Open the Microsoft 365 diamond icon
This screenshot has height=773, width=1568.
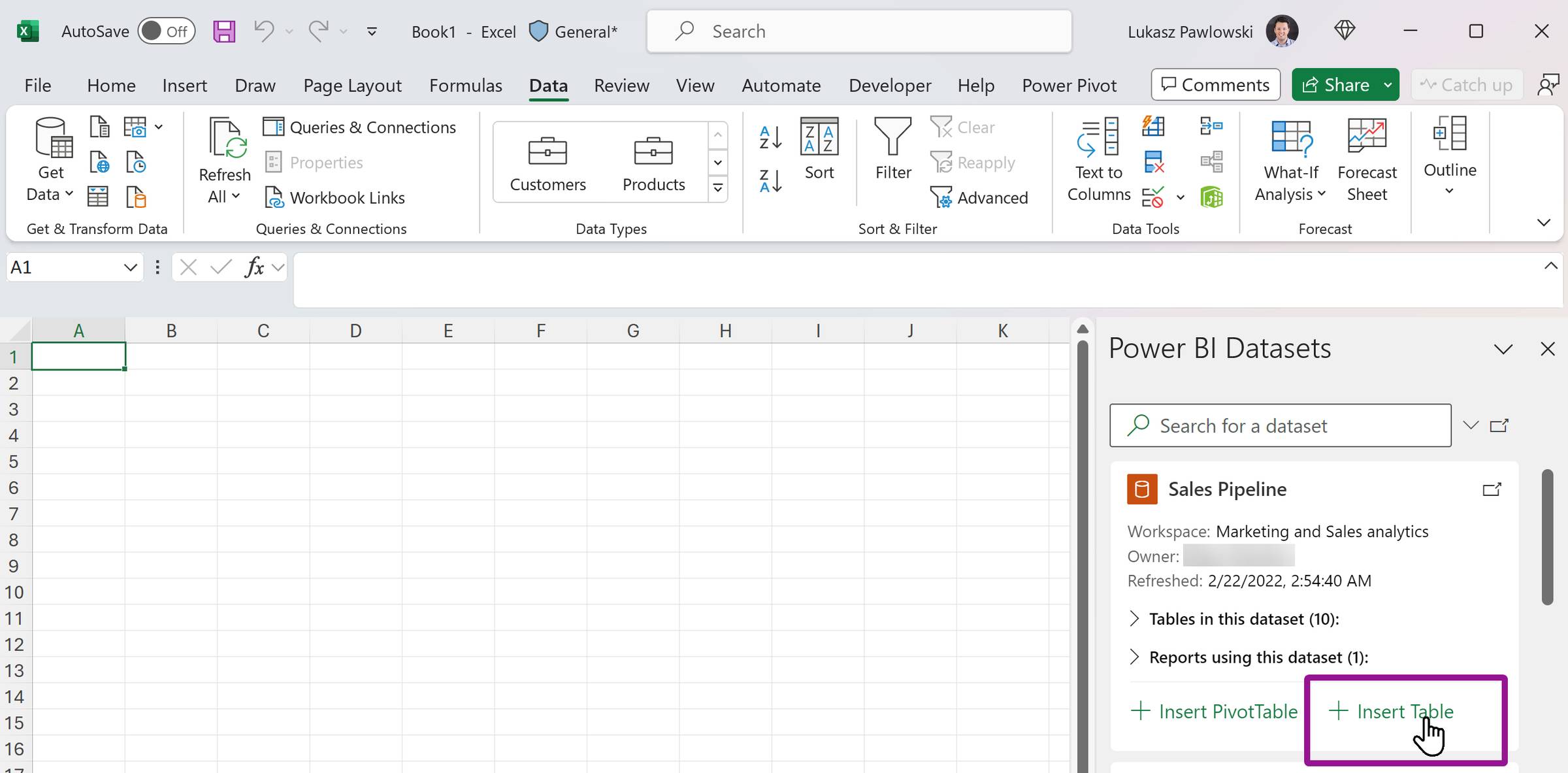pos(1345,31)
